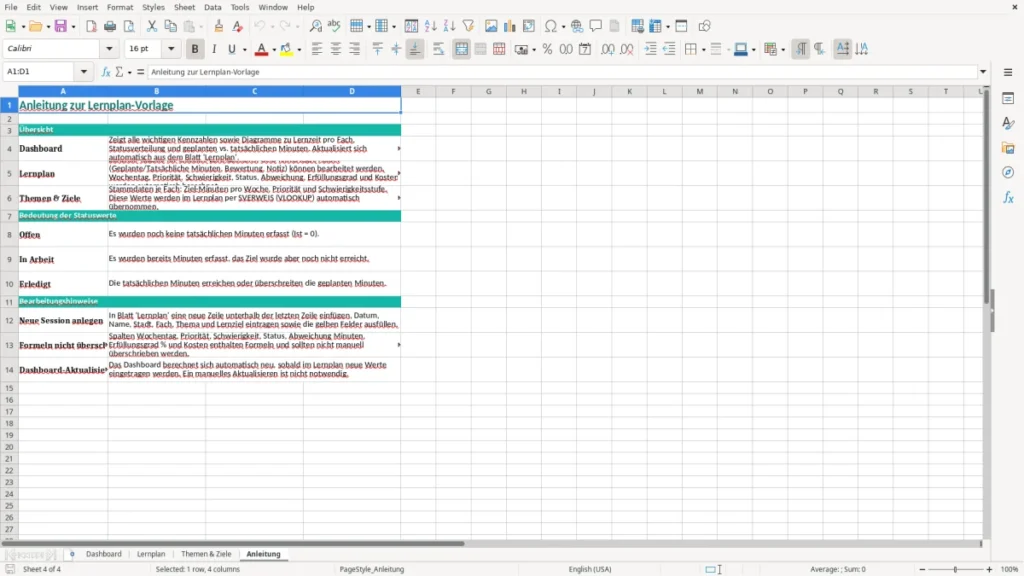
Task: Open the underline style dropdown
Action: point(245,50)
